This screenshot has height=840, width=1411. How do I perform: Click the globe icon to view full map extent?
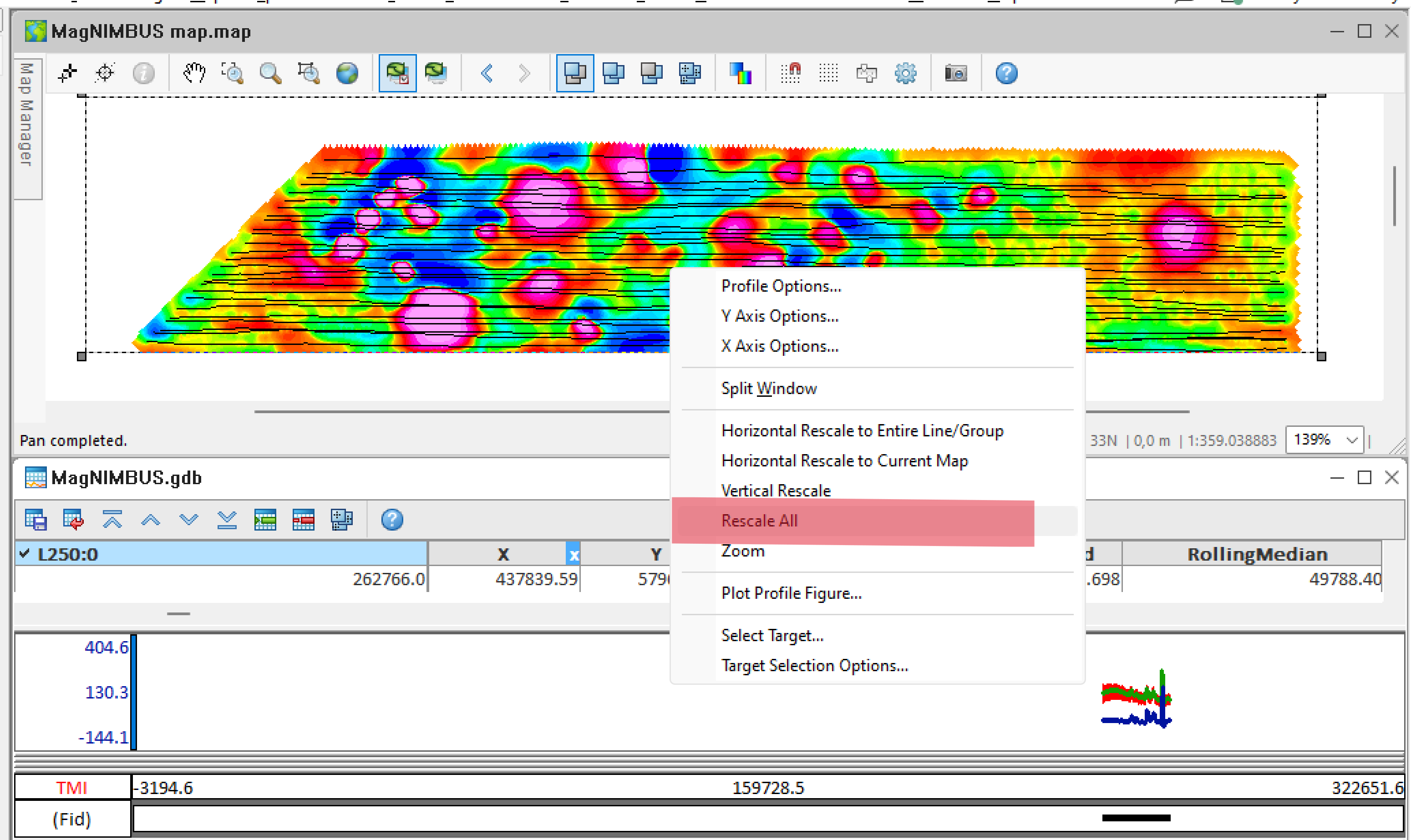tap(347, 72)
